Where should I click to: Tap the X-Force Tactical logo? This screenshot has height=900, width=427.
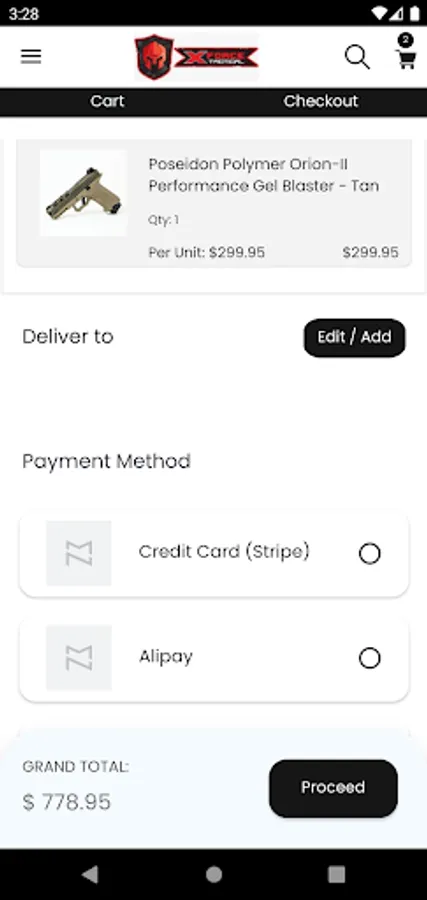click(196, 57)
